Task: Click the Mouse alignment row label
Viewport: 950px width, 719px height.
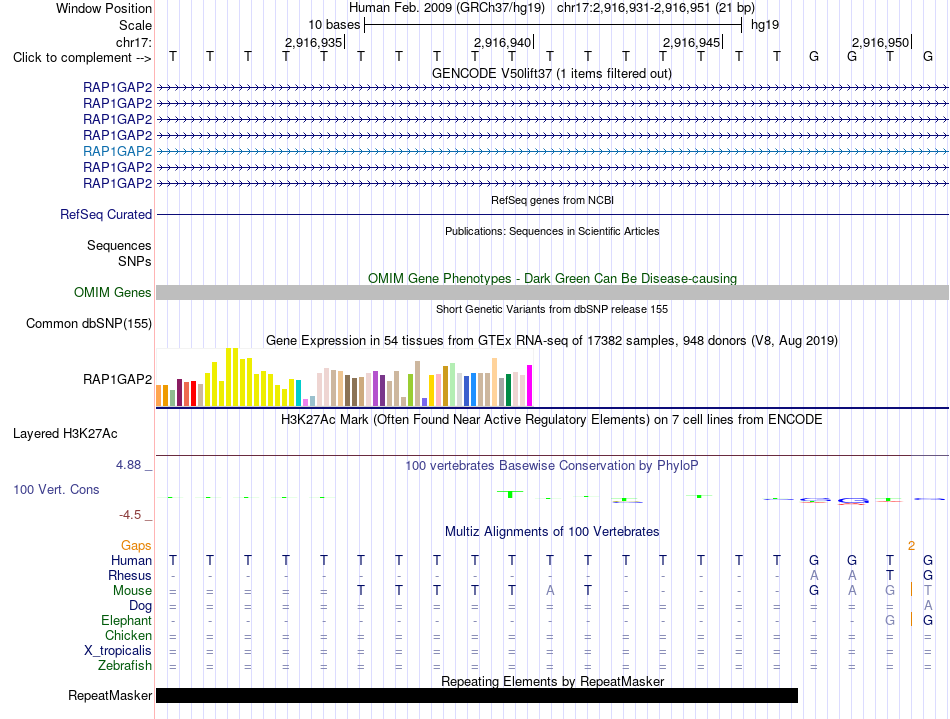Action: pos(133,591)
